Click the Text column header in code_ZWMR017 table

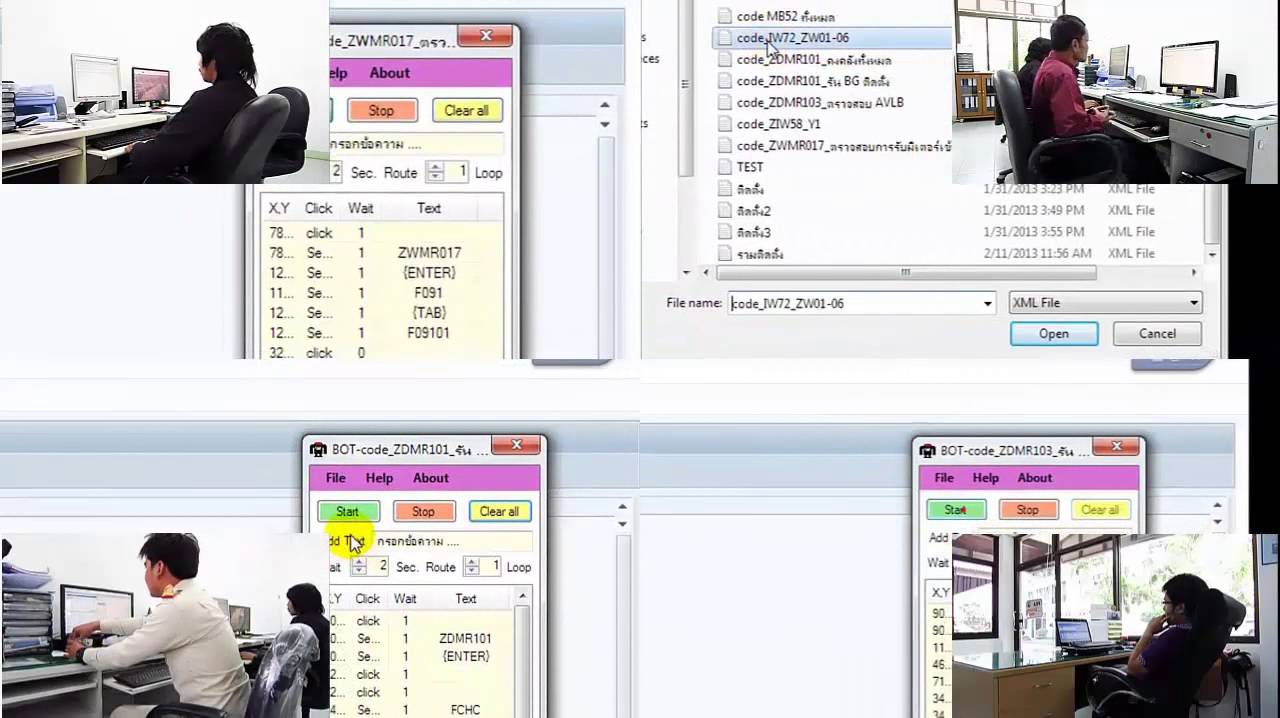point(429,208)
